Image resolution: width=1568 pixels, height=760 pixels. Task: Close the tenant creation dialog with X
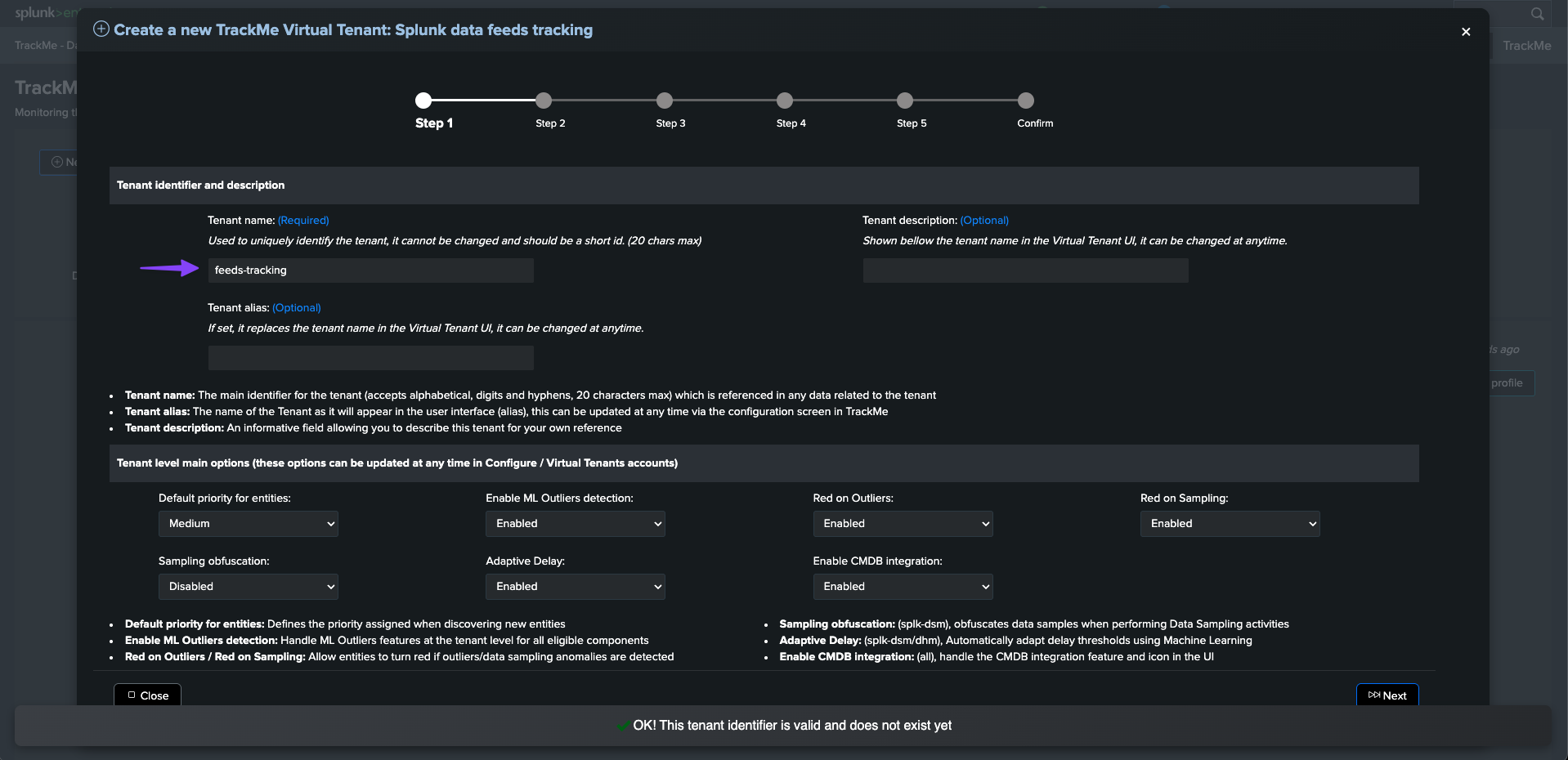click(1465, 32)
